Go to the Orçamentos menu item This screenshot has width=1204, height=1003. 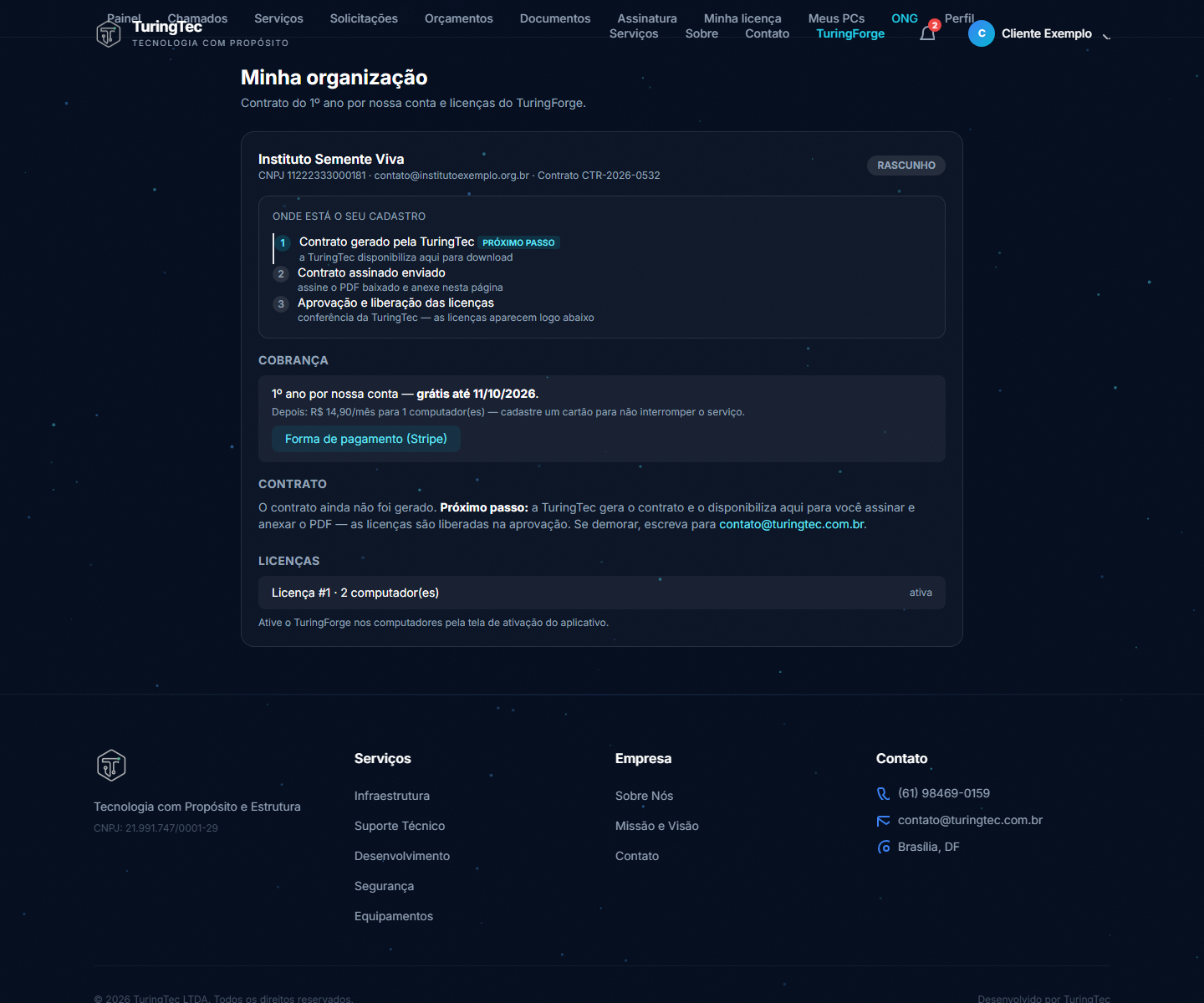coord(459,18)
